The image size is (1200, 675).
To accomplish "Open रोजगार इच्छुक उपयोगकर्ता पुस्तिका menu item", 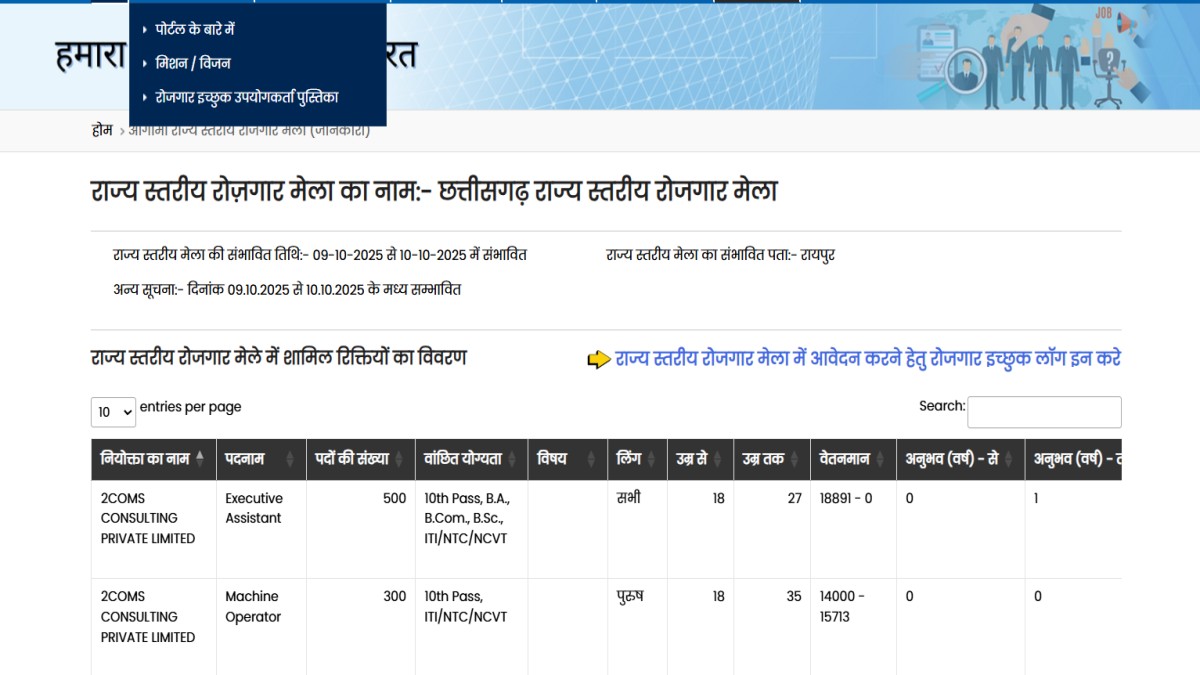I will click(247, 97).
